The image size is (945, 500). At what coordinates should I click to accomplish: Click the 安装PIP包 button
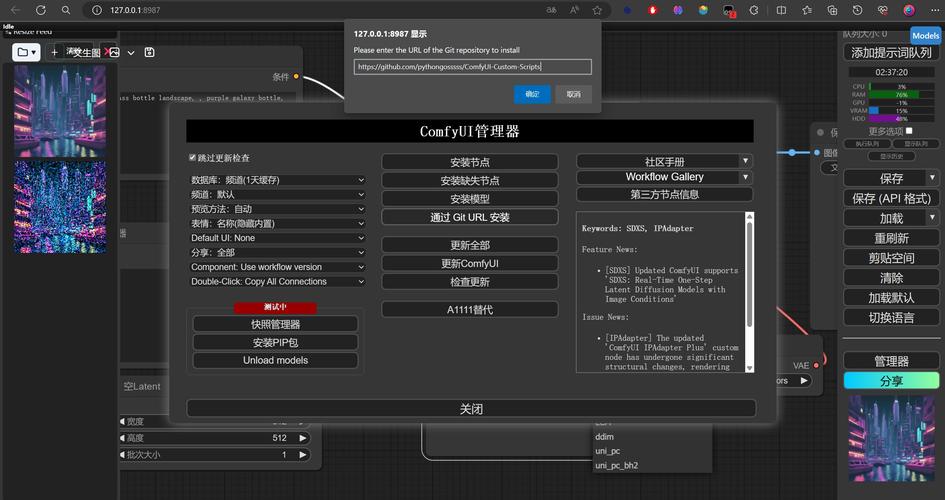[x=275, y=342]
